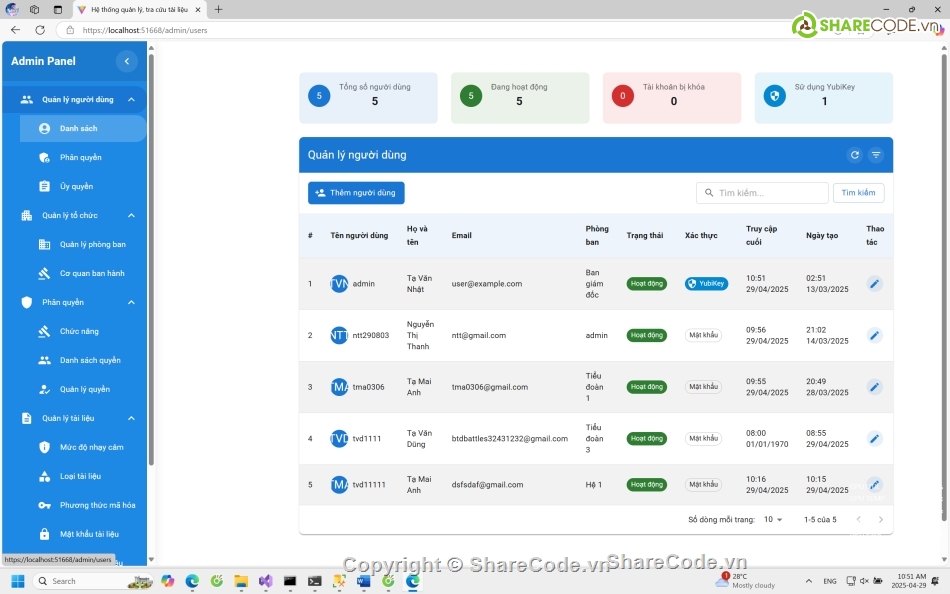Click the YubiKey badge for admin
Screen dimensions: 950x594
click(x=706, y=284)
